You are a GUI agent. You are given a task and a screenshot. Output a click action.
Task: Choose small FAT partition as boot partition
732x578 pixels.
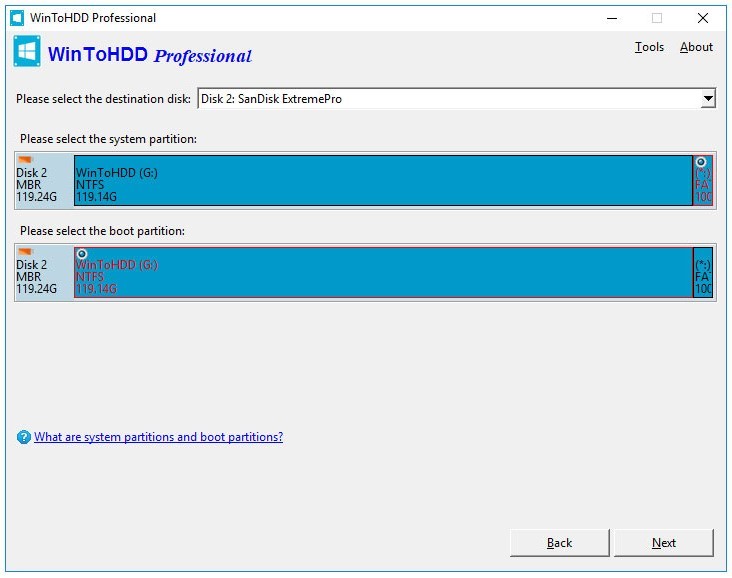point(703,272)
